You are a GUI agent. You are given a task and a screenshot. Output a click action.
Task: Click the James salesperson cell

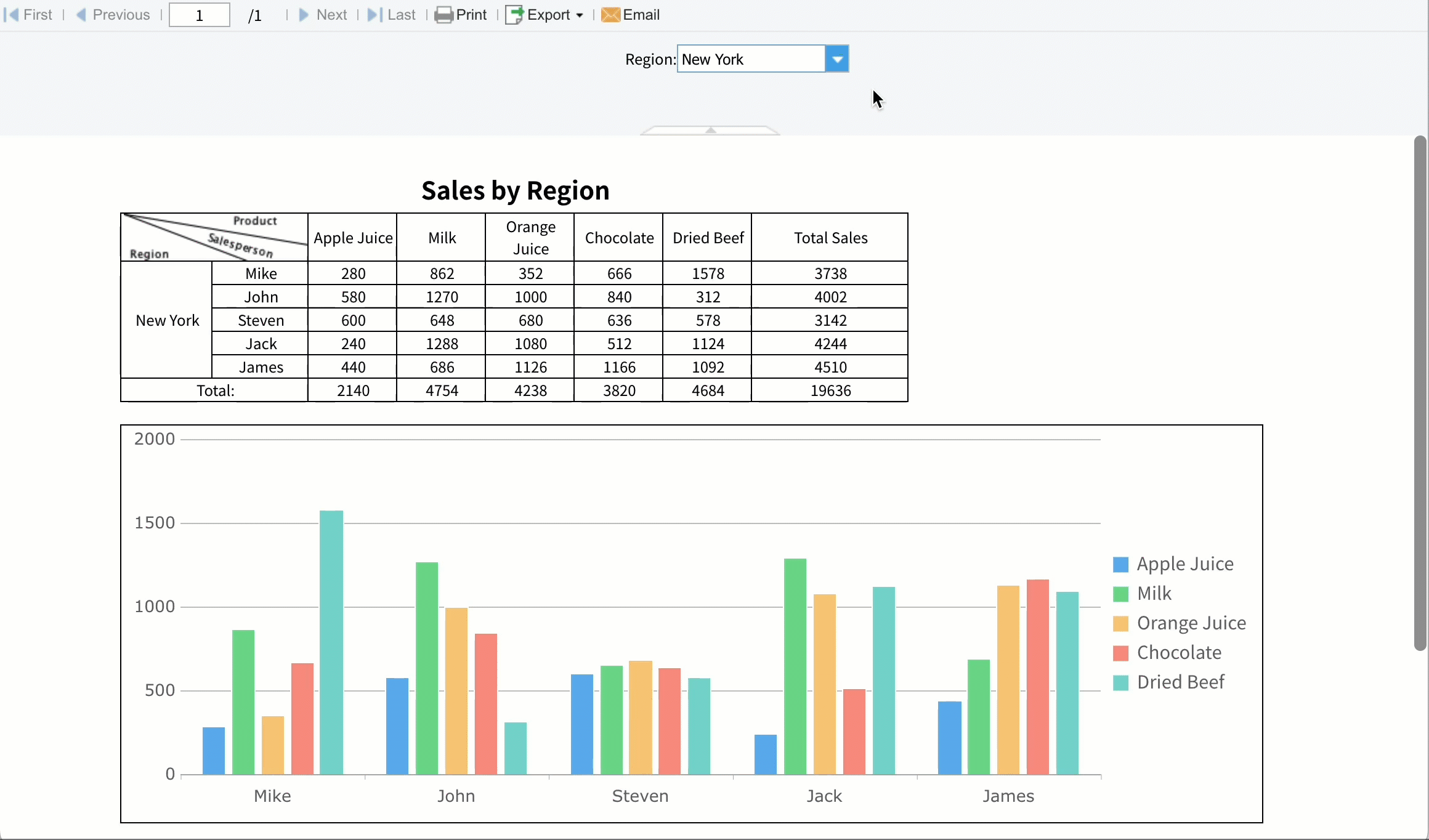click(261, 367)
